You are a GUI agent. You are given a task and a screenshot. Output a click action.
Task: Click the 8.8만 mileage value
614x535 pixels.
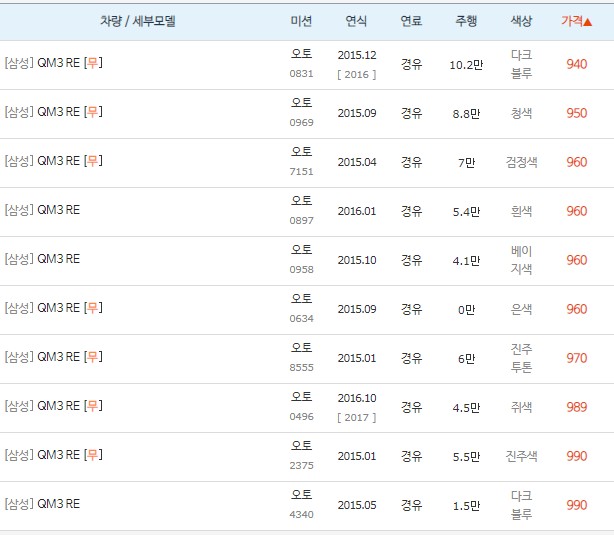466,114
